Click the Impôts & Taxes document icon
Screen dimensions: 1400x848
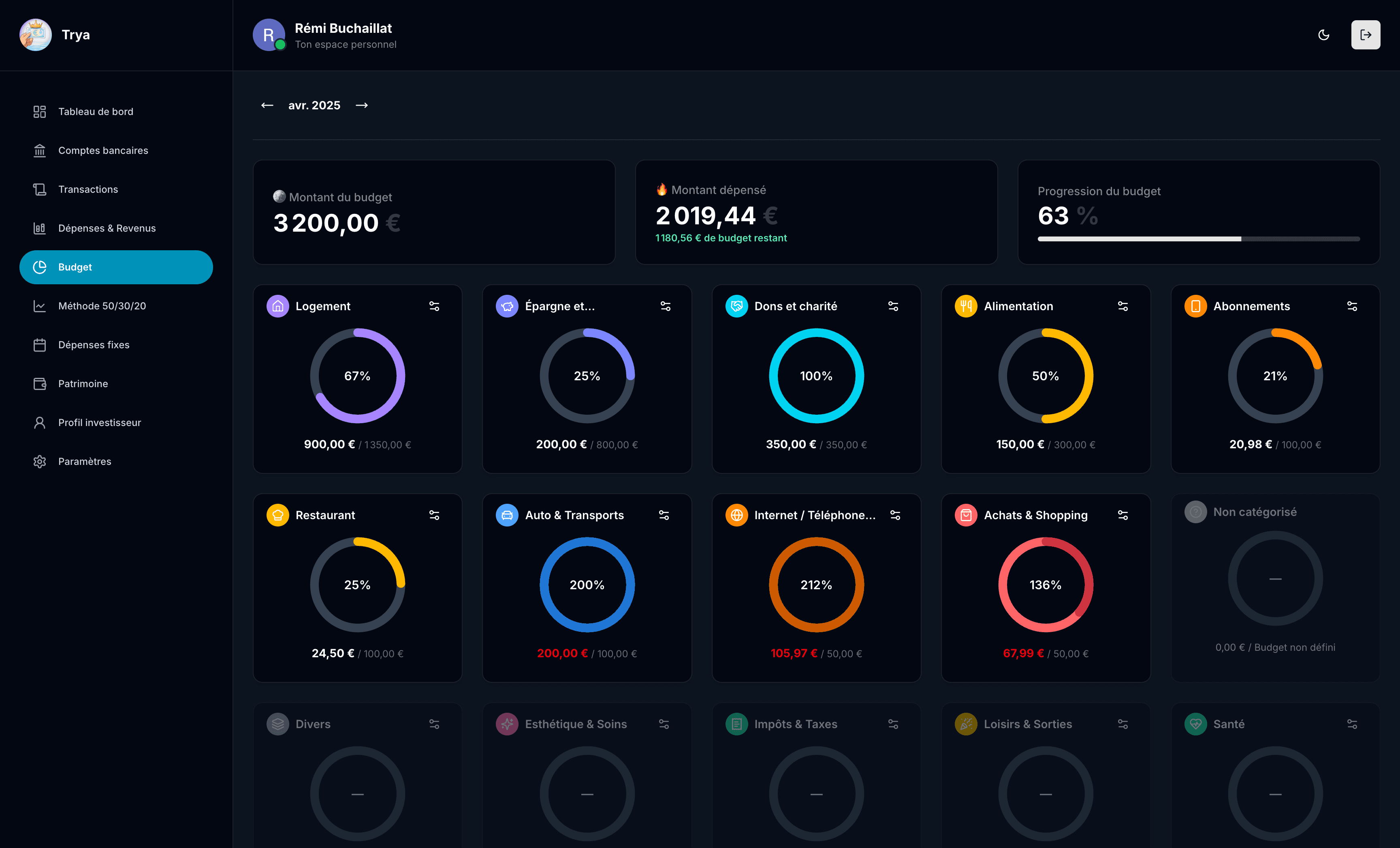click(x=736, y=724)
